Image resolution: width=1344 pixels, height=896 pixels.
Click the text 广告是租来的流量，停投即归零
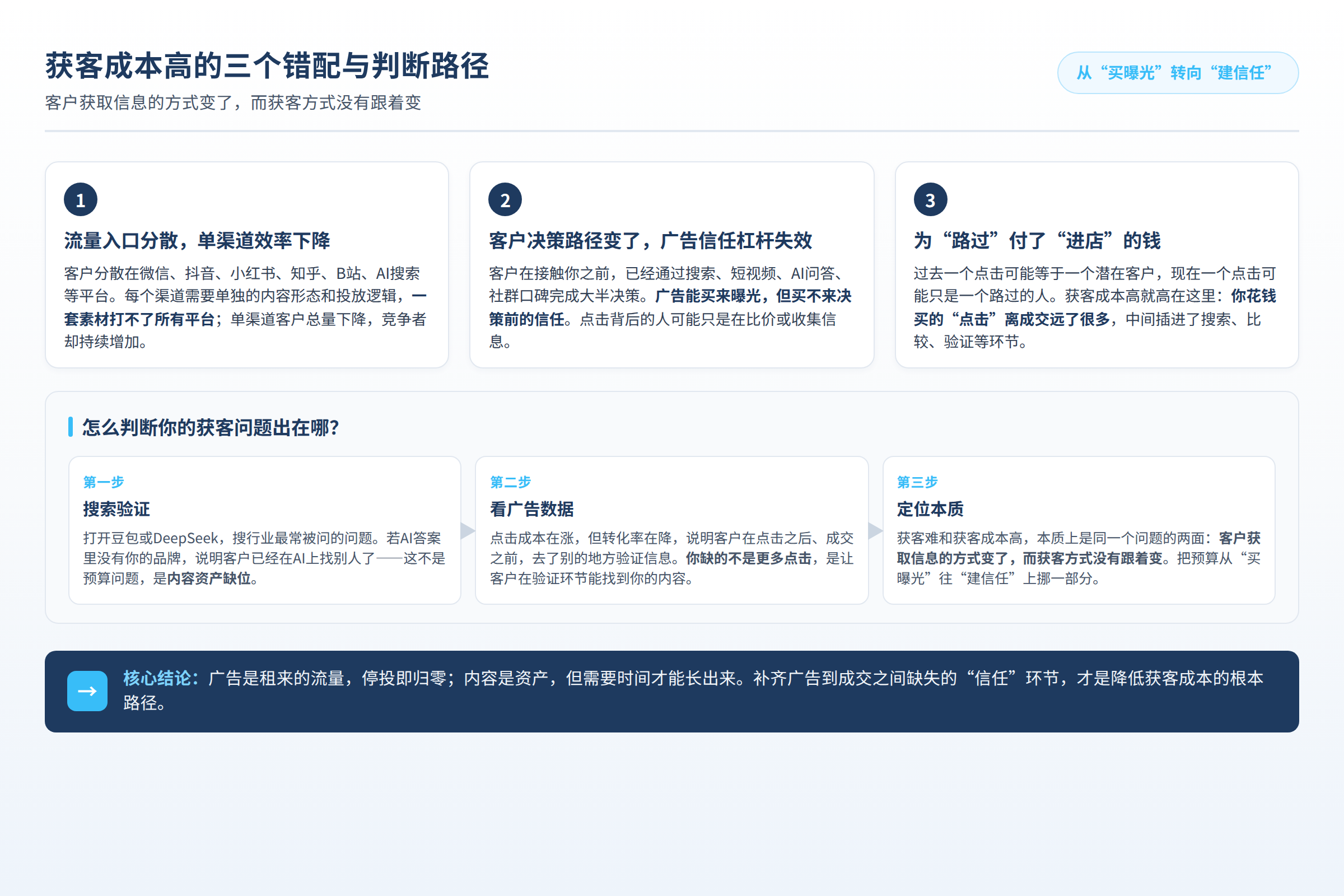[328, 678]
